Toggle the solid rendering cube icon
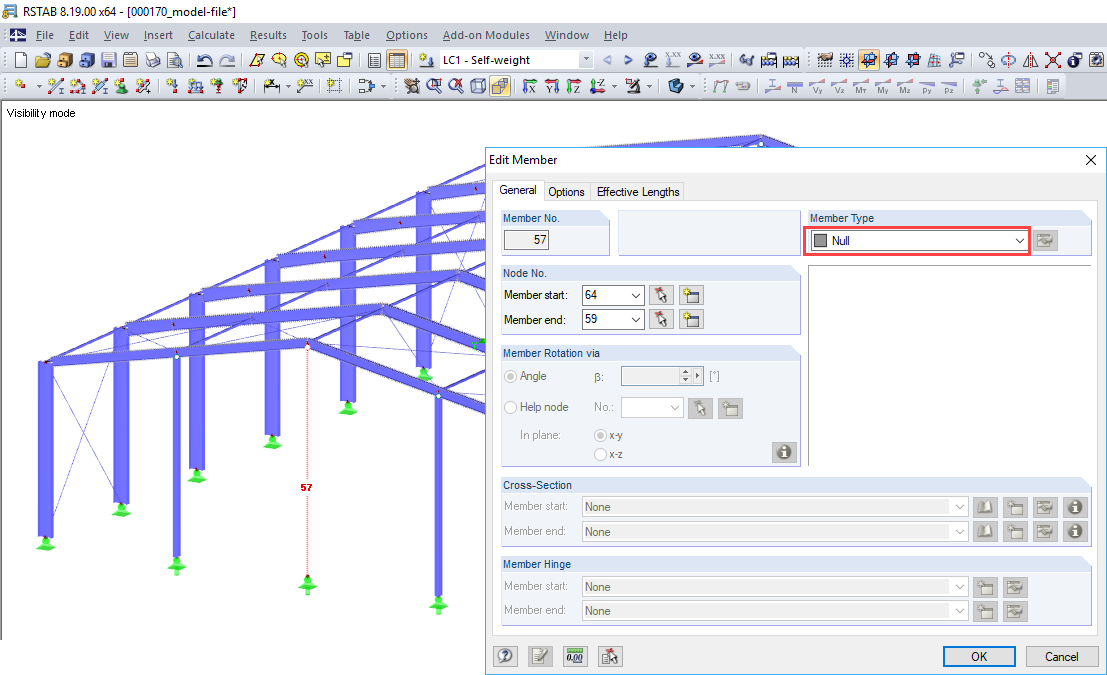1107x675 pixels. (500, 86)
